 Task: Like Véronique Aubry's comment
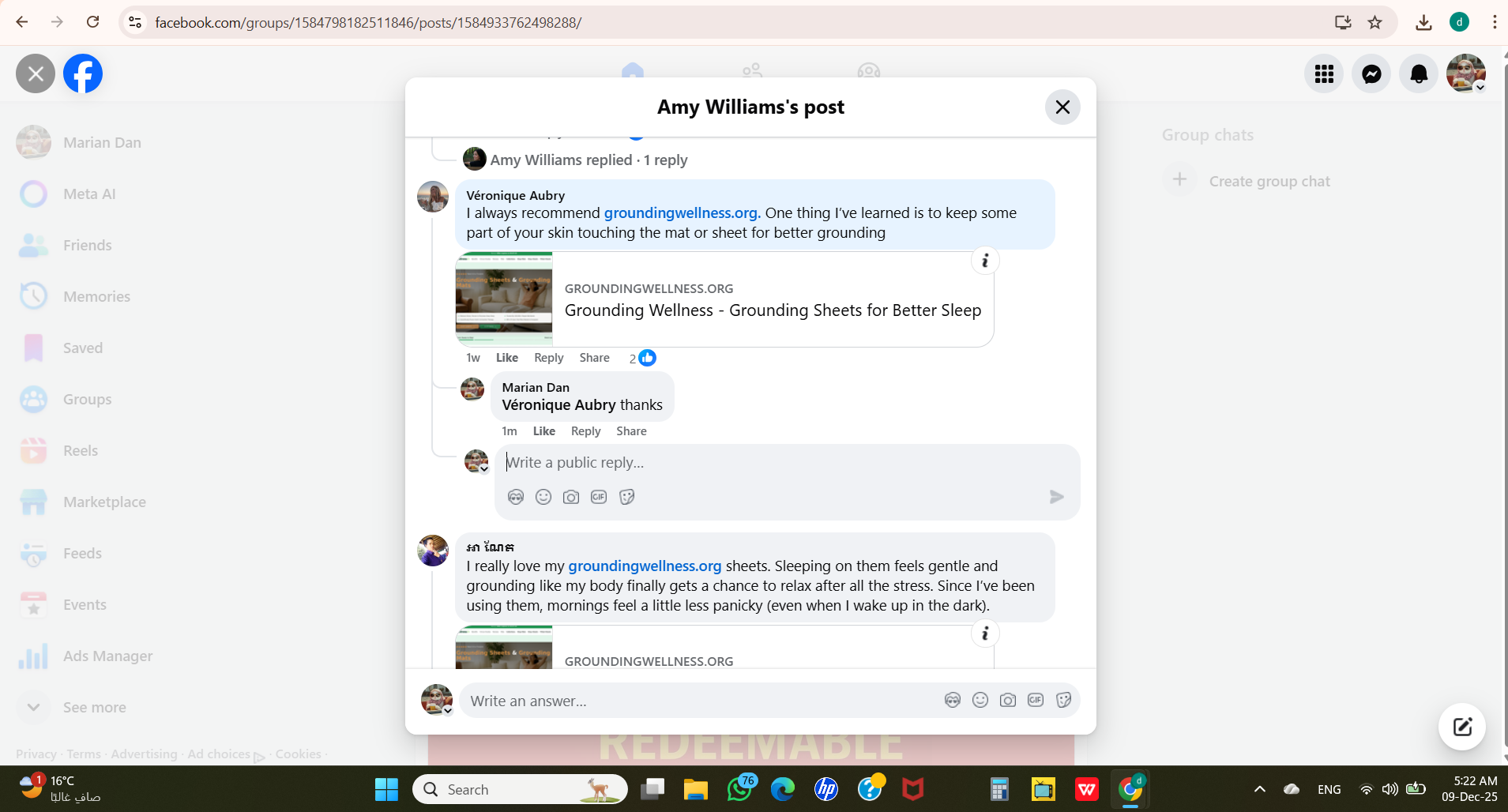[x=507, y=358]
